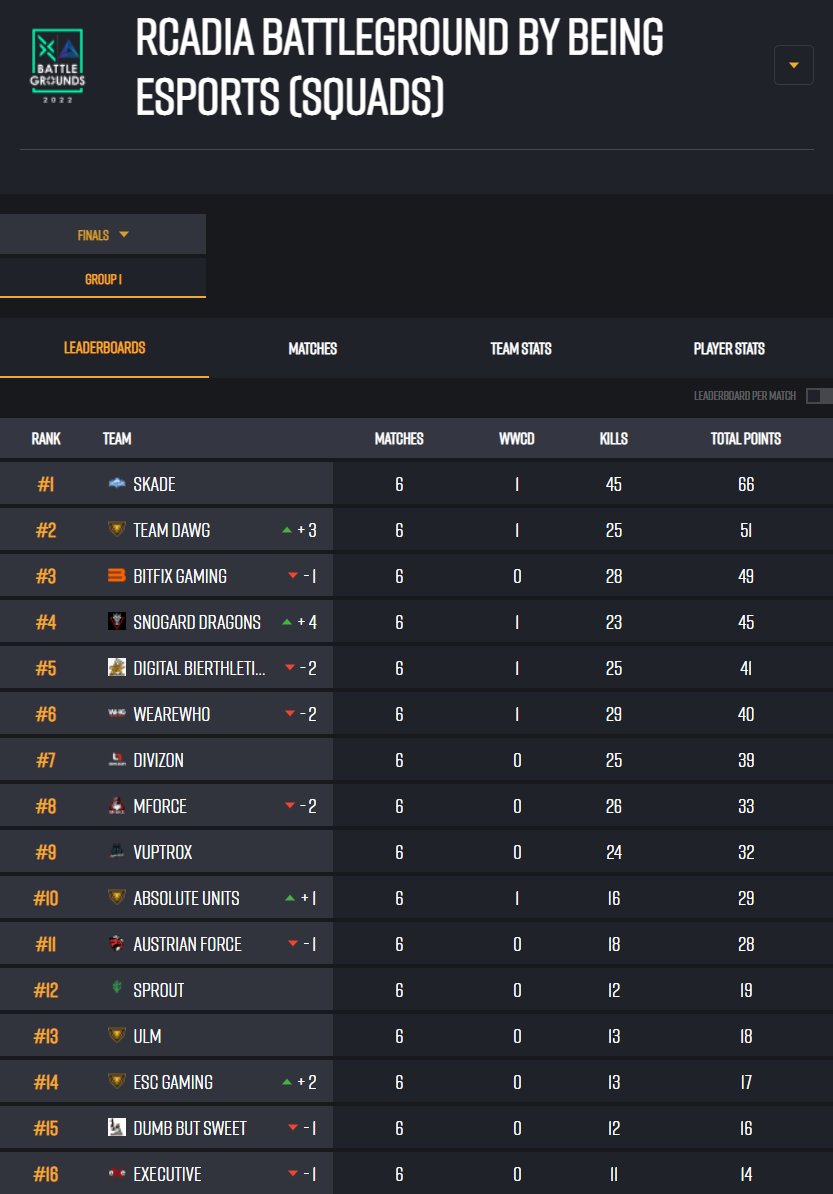Click the Divizon logo icon
The image size is (833, 1194).
tap(116, 758)
